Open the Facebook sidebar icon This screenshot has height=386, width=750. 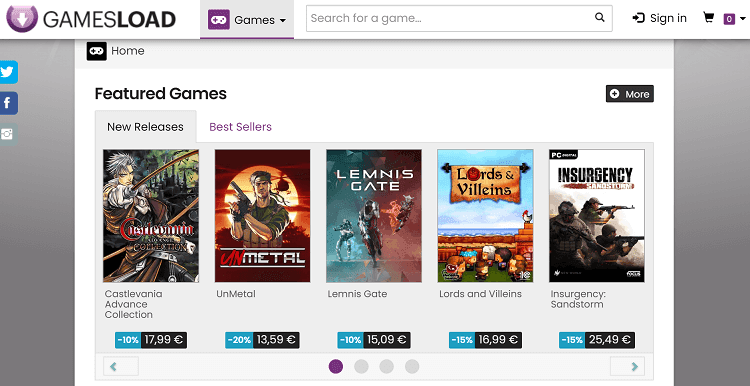8,103
